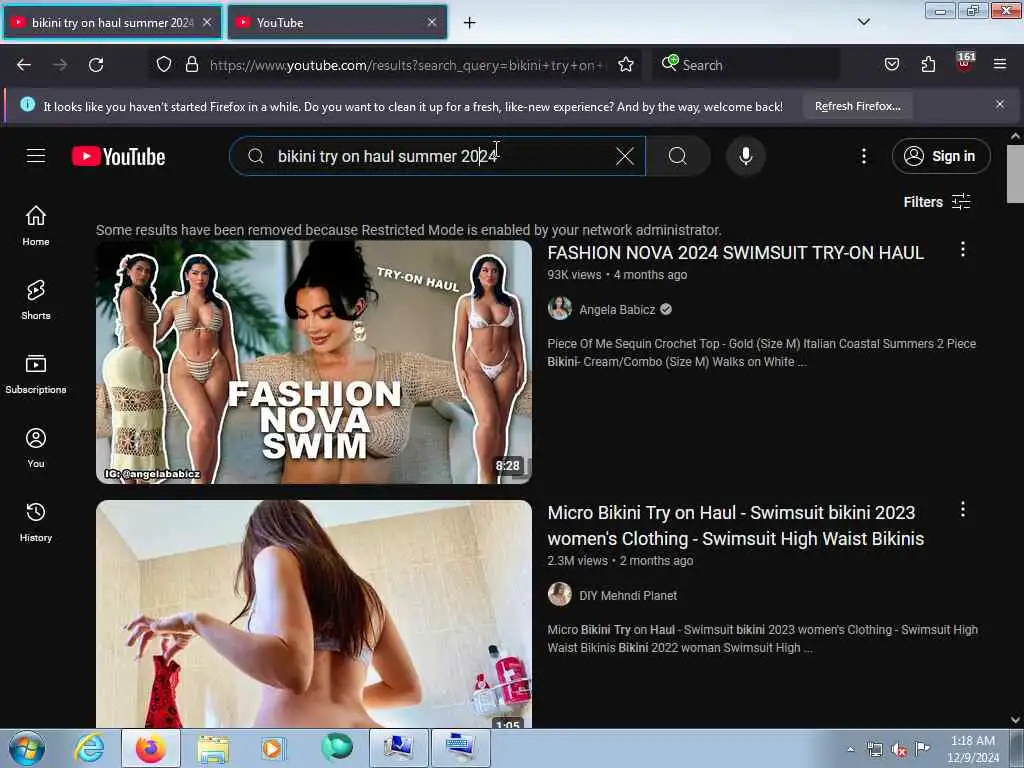Open the Firefox hamburger application menu
The width and height of the screenshot is (1024, 768).
pyautogui.click(x=1000, y=64)
